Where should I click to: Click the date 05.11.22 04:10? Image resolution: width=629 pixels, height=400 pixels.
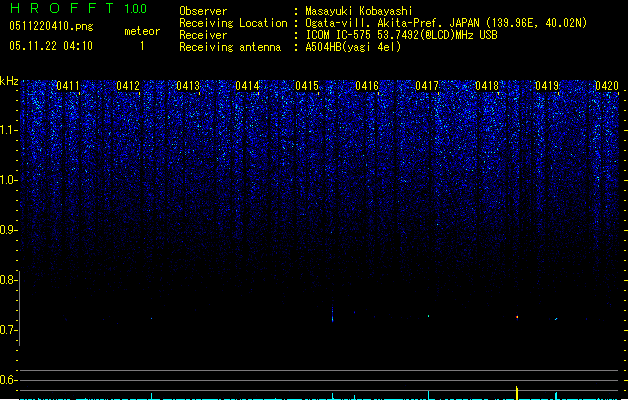(51, 46)
